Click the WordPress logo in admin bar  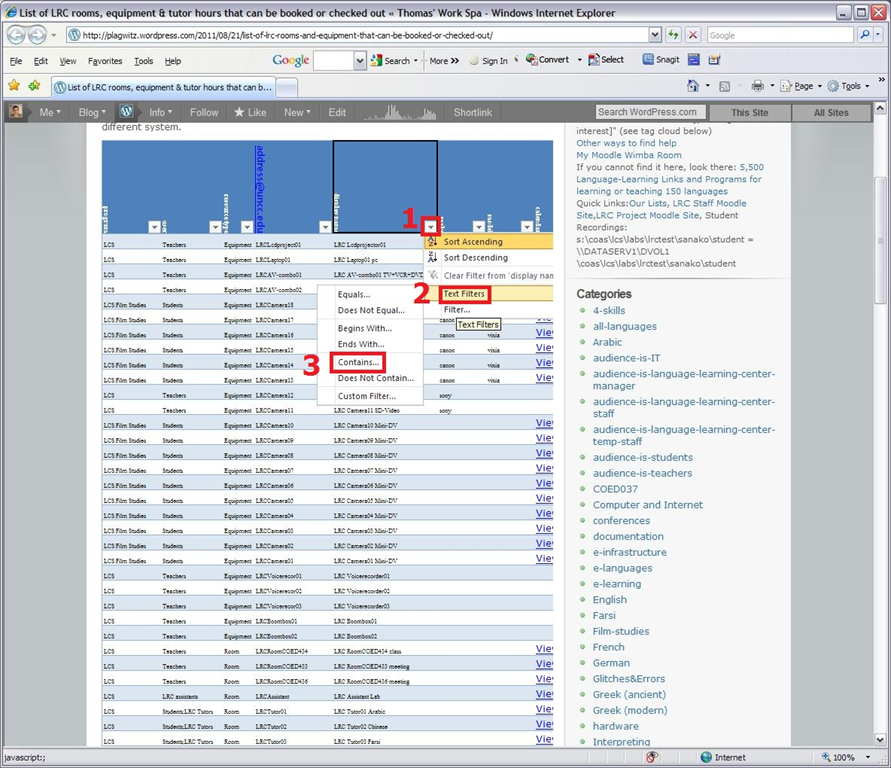pos(126,112)
